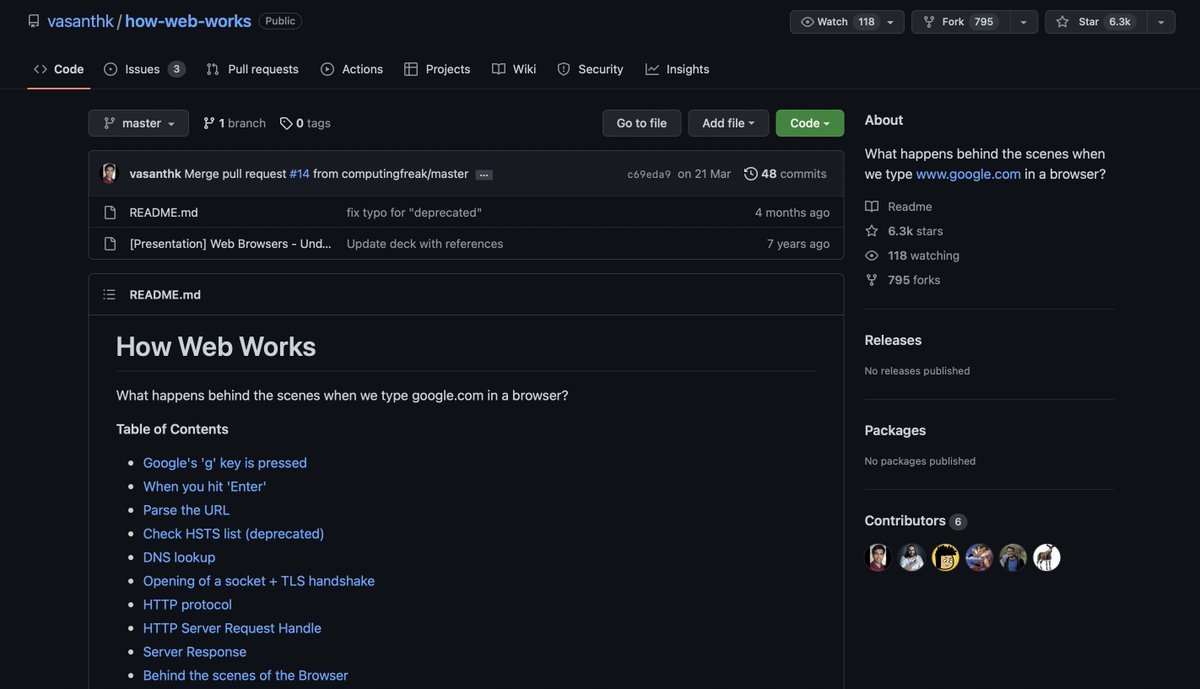Open the Wiki tab
Viewport: 1200px width, 689px height.
tap(514, 69)
